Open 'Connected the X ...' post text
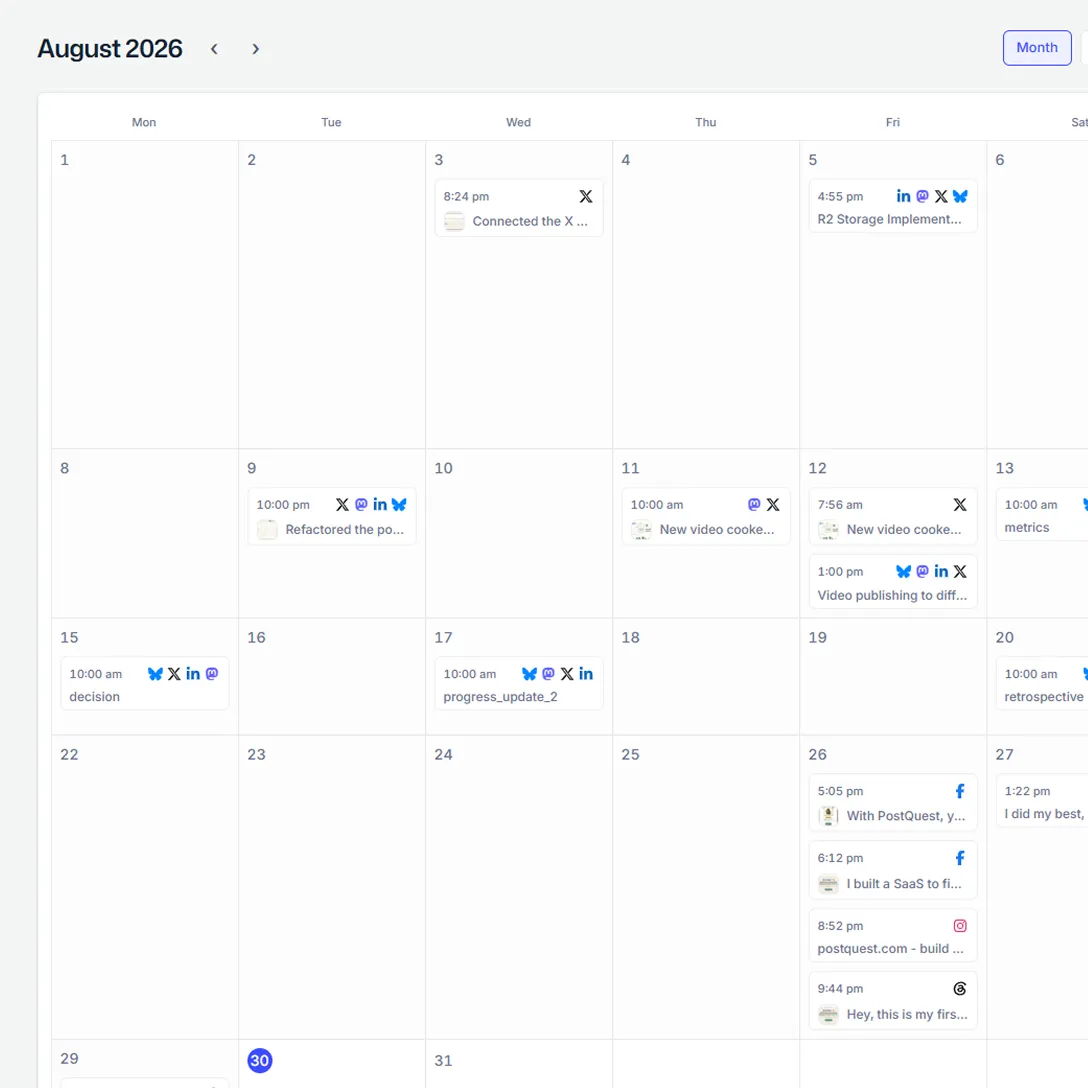 click(x=530, y=221)
